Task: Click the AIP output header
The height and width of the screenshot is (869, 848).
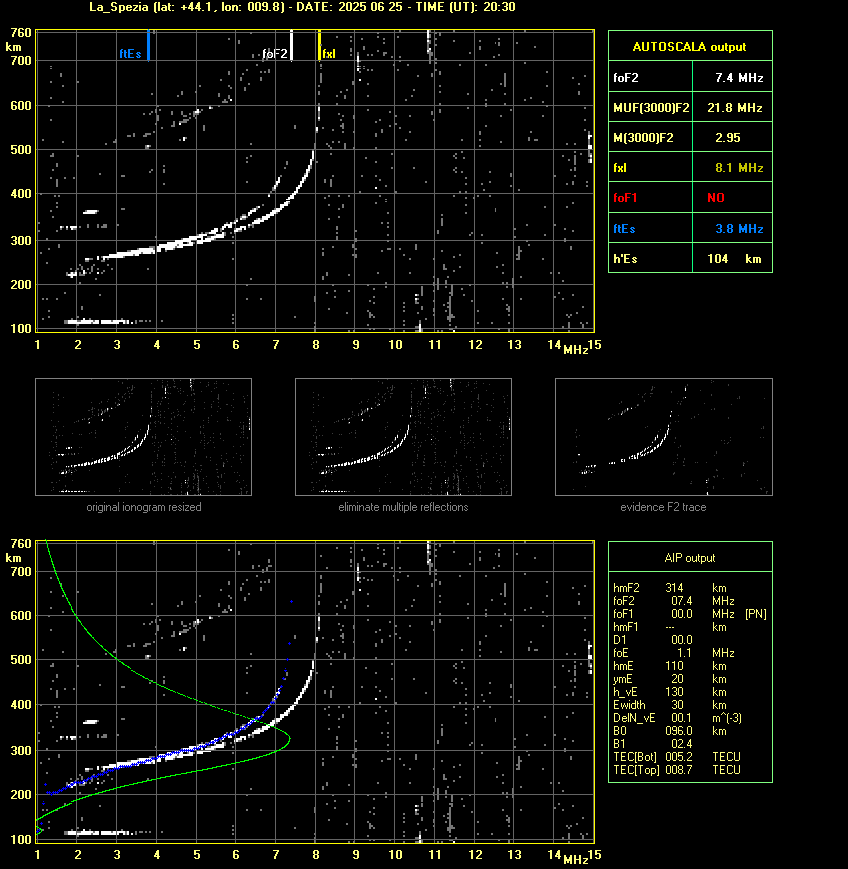Action: (690, 558)
